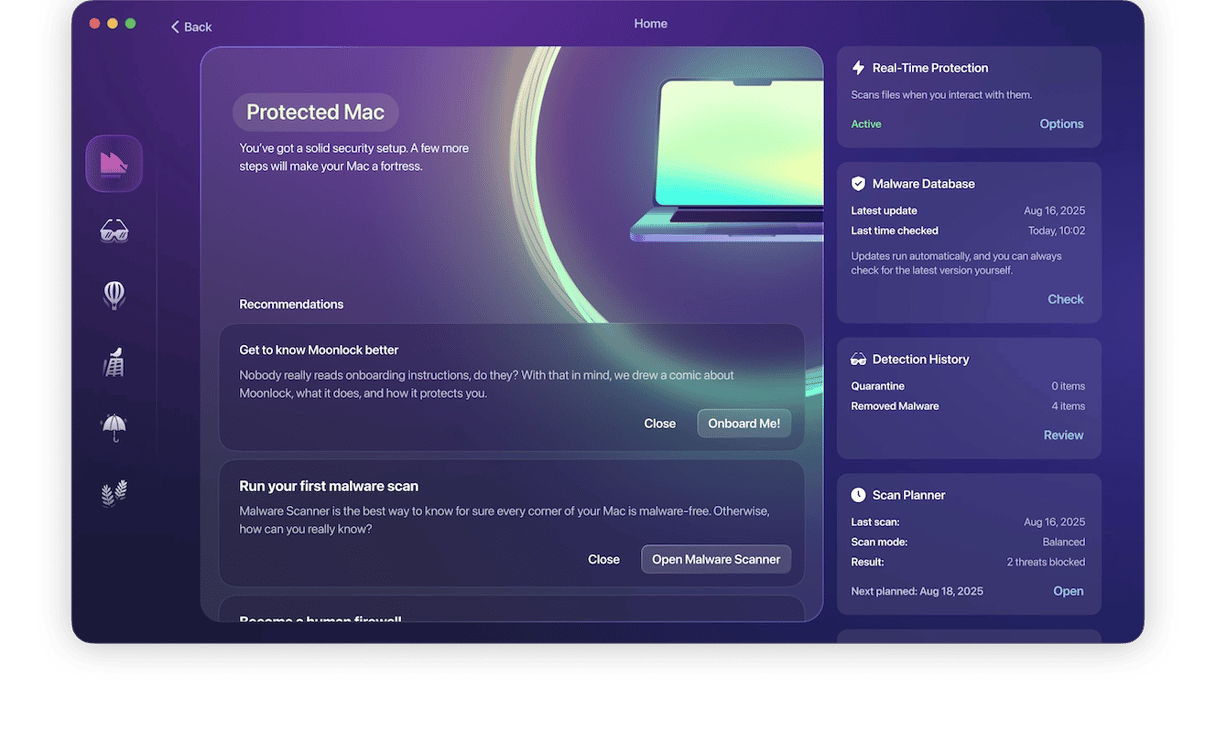1216x742 pixels.
Task: Open the sunglasses icon in sidebar
Action: pyautogui.click(x=114, y=231)
